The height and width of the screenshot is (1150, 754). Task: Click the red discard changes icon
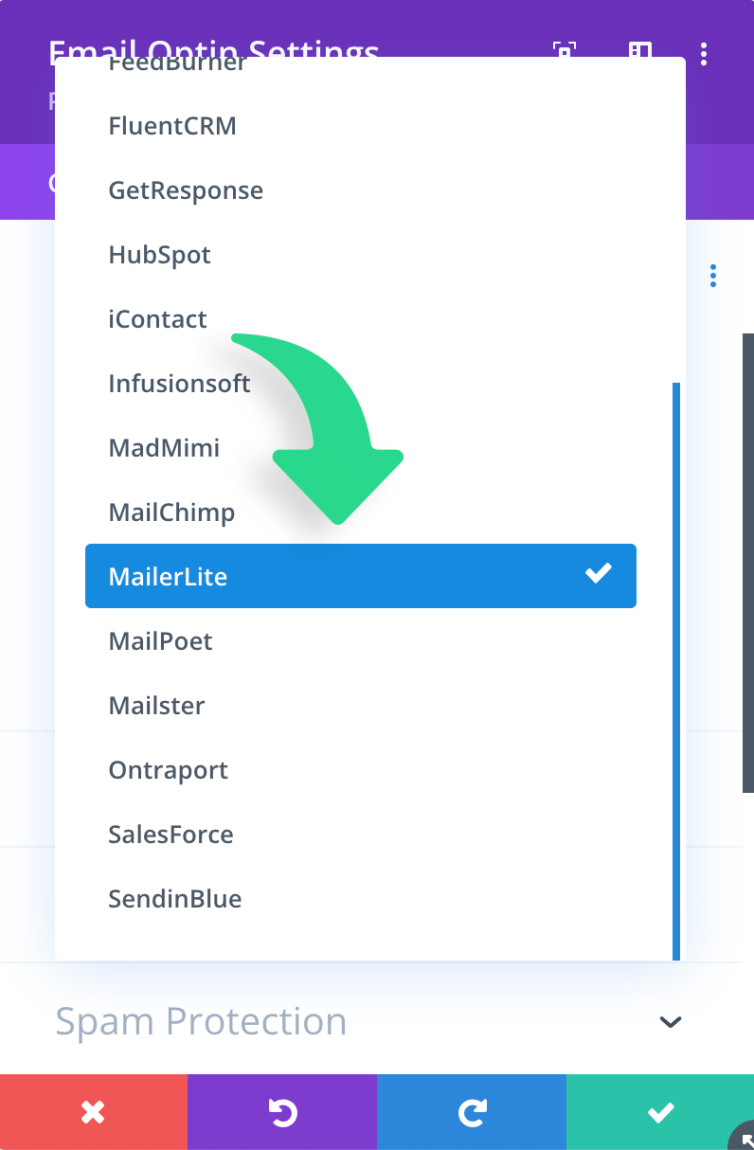93,1111
